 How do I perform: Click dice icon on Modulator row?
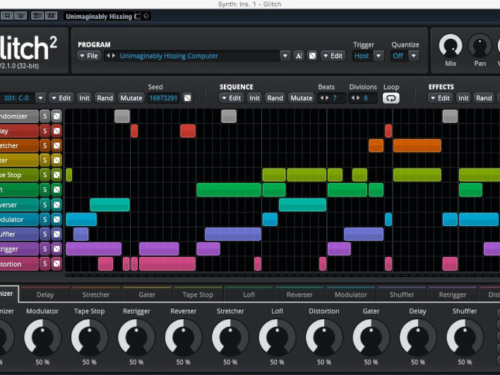[57, 219]
